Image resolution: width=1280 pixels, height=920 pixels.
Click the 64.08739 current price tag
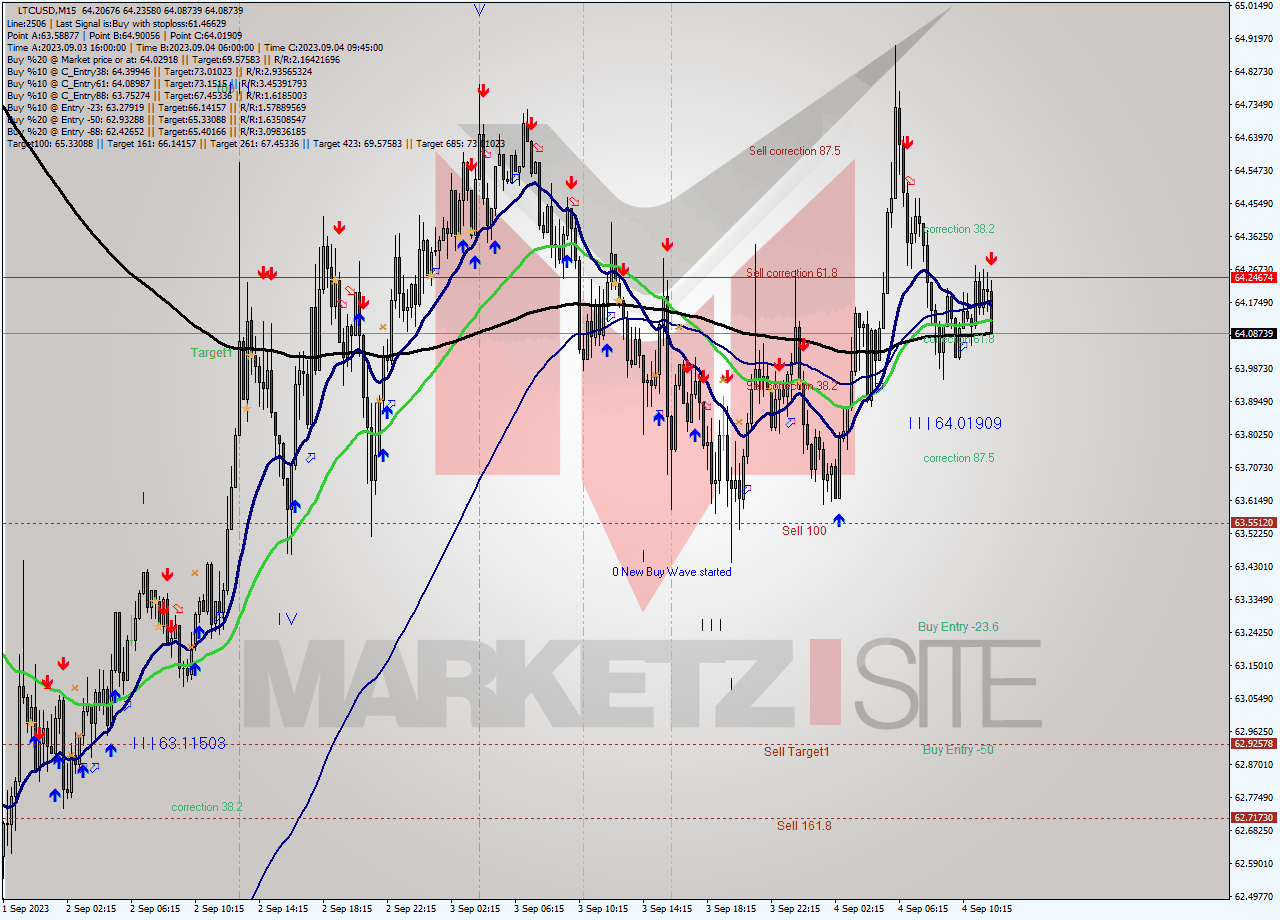tap(1254, 333)
